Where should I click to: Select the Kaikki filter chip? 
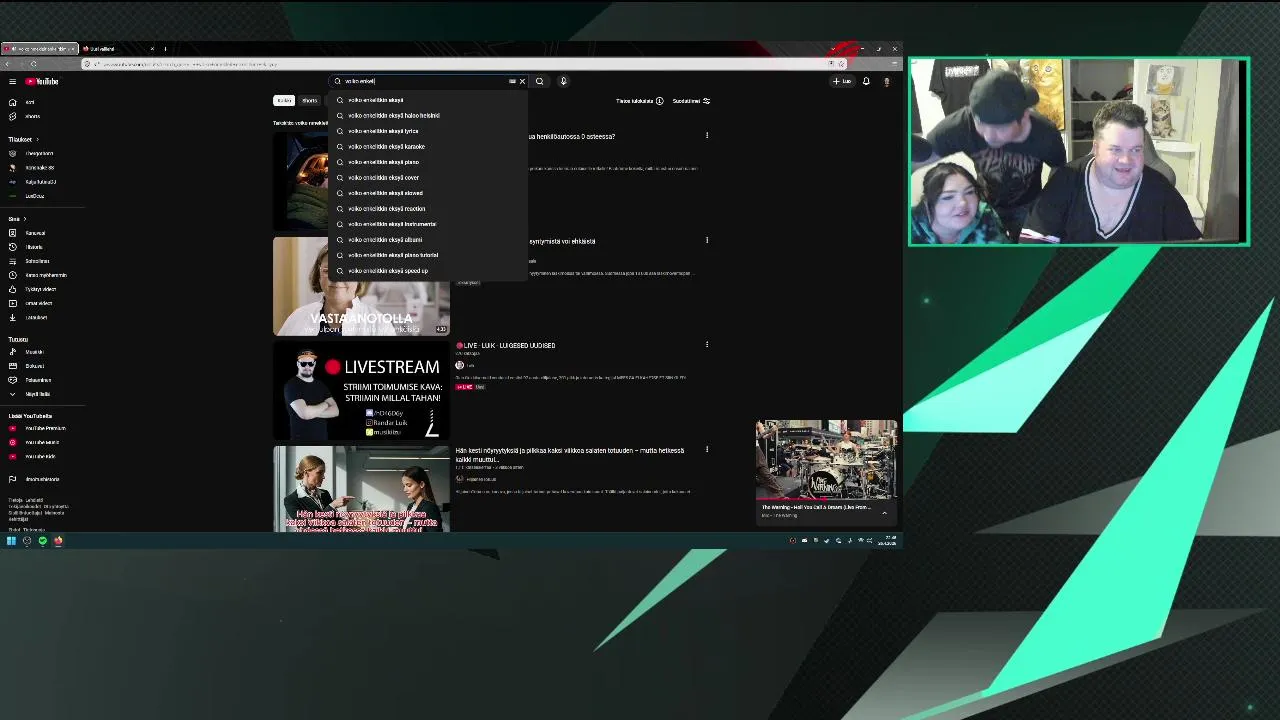coord(284,100)
